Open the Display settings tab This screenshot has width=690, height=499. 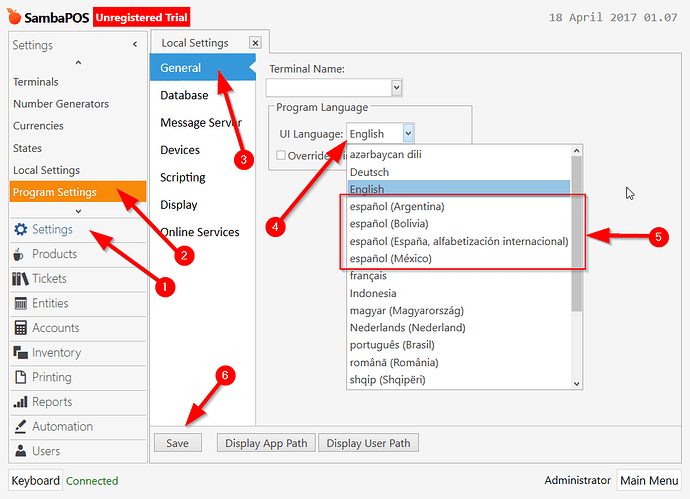tap(202, 205)
